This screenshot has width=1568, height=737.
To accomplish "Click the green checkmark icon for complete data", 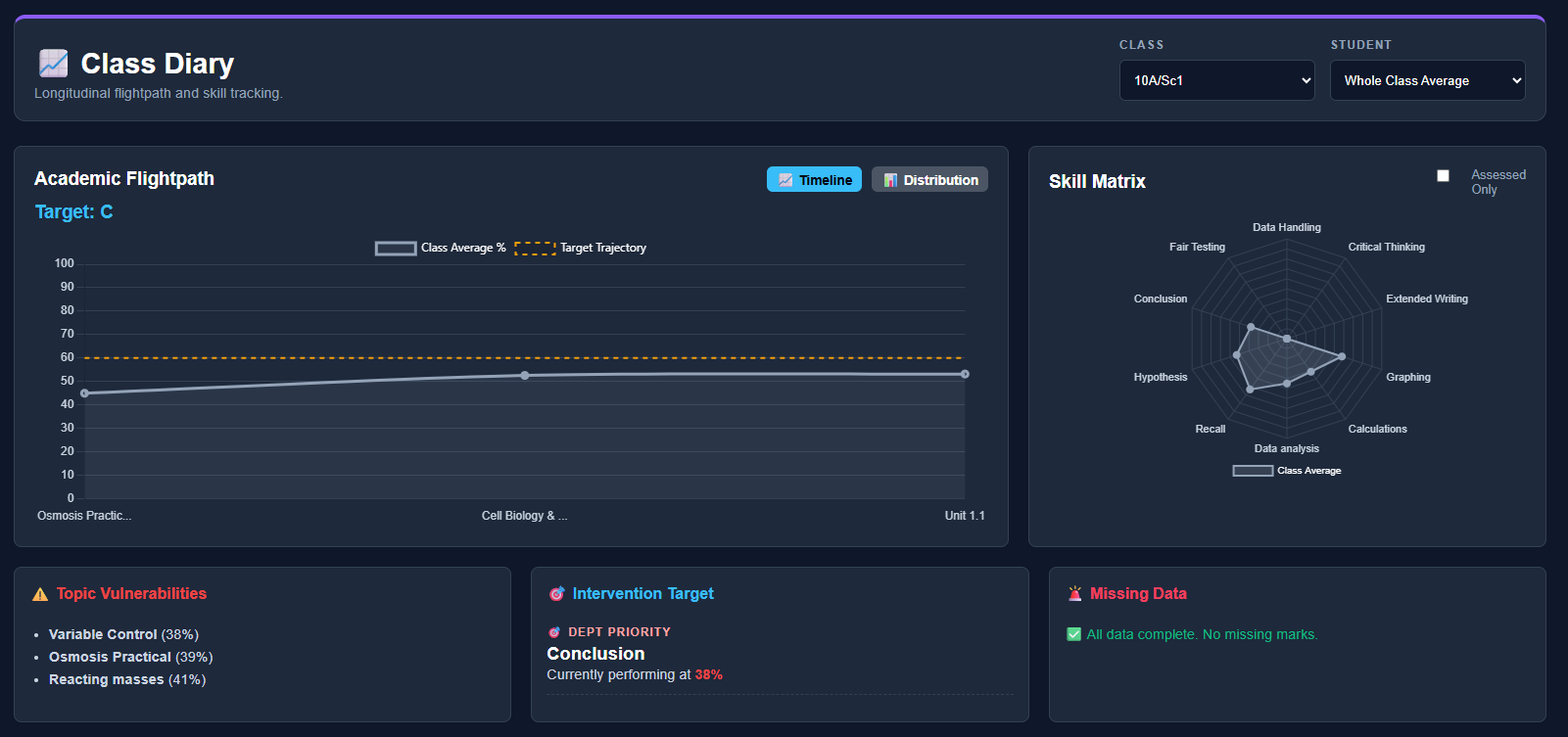I will pyautogui.click(x=1073, y=634).
